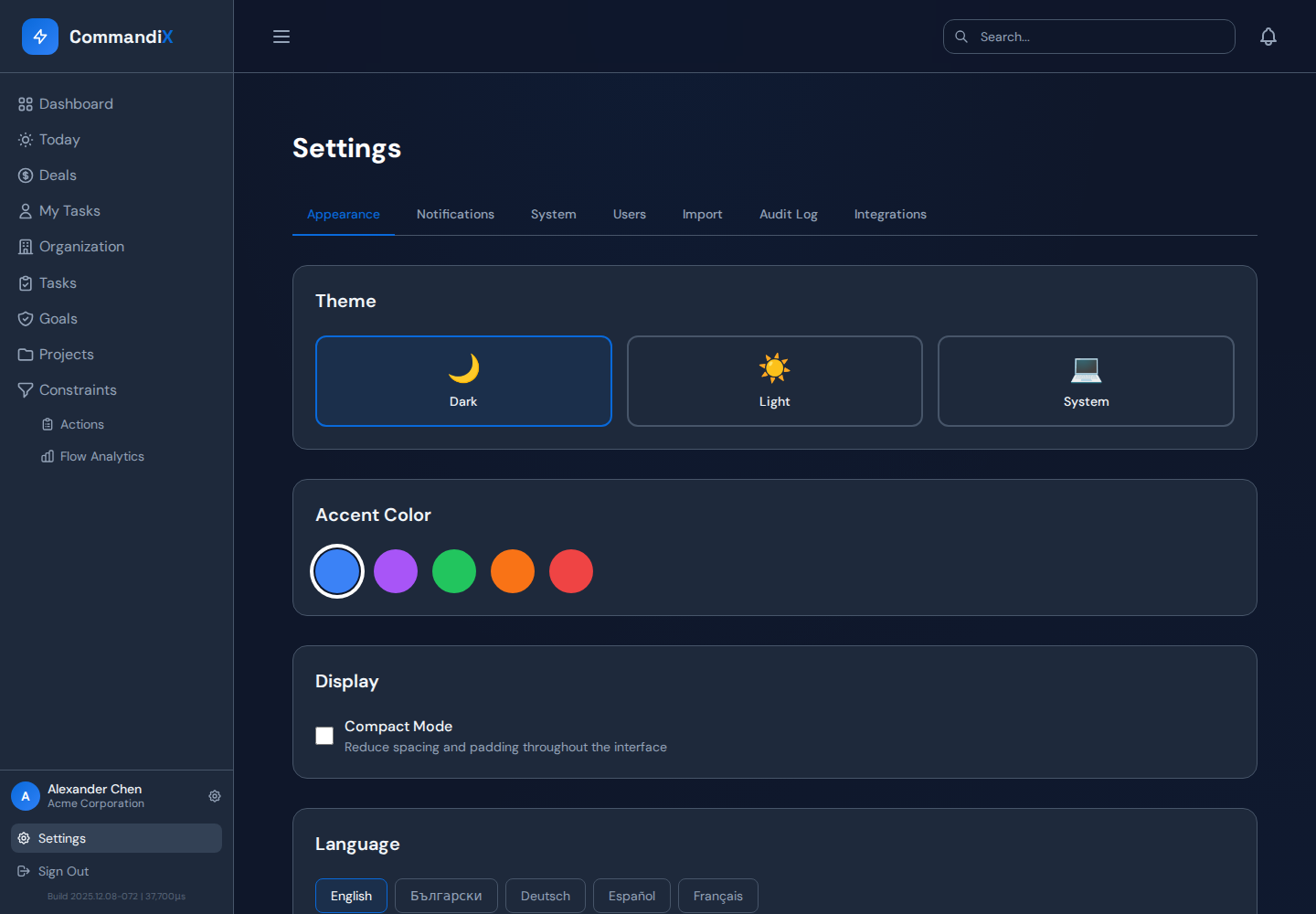Choose the Deutsch language button
Viewport: 1316px width, 914px height.
(546, 896)
